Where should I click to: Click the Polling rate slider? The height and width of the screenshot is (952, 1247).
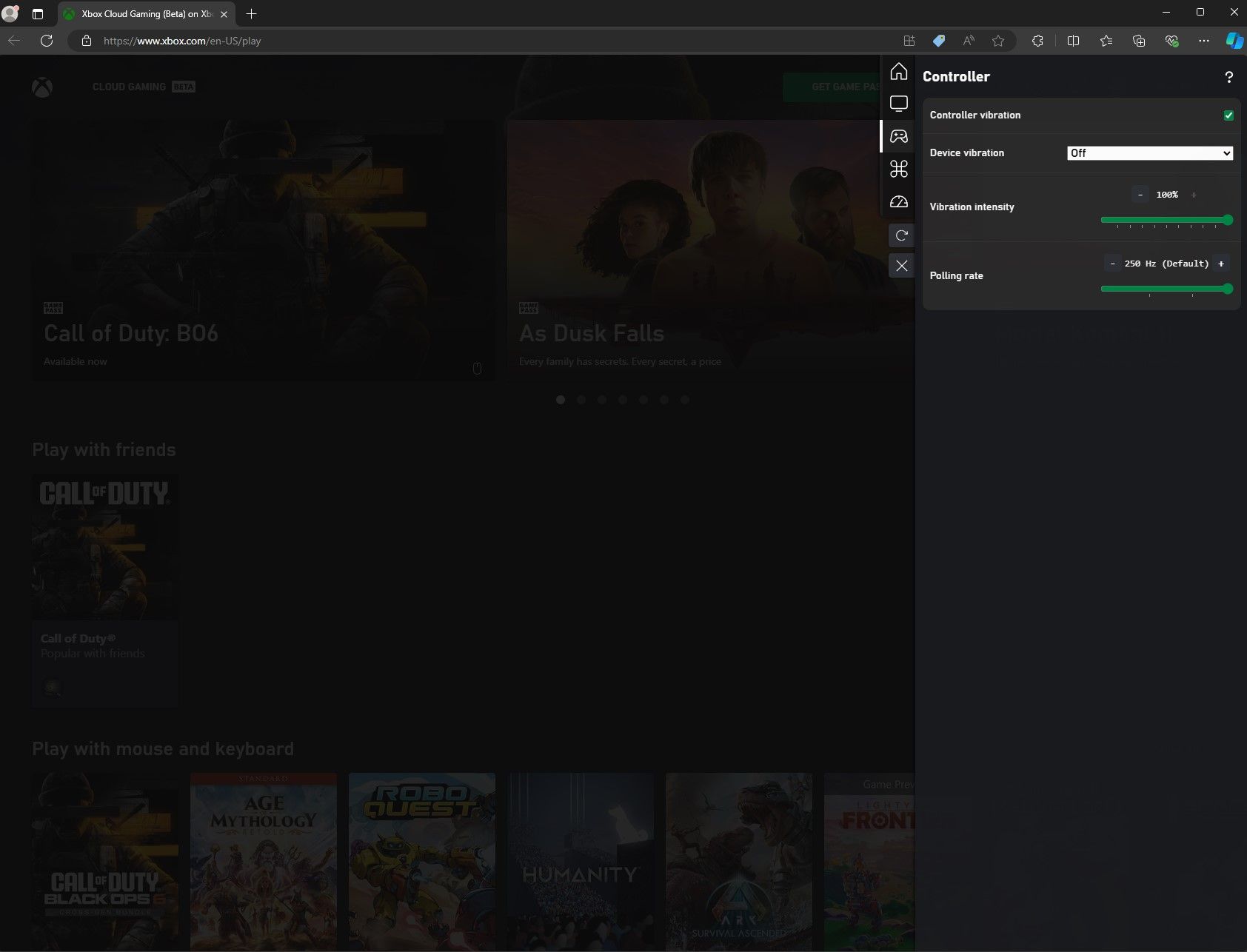pos(1166,289)
